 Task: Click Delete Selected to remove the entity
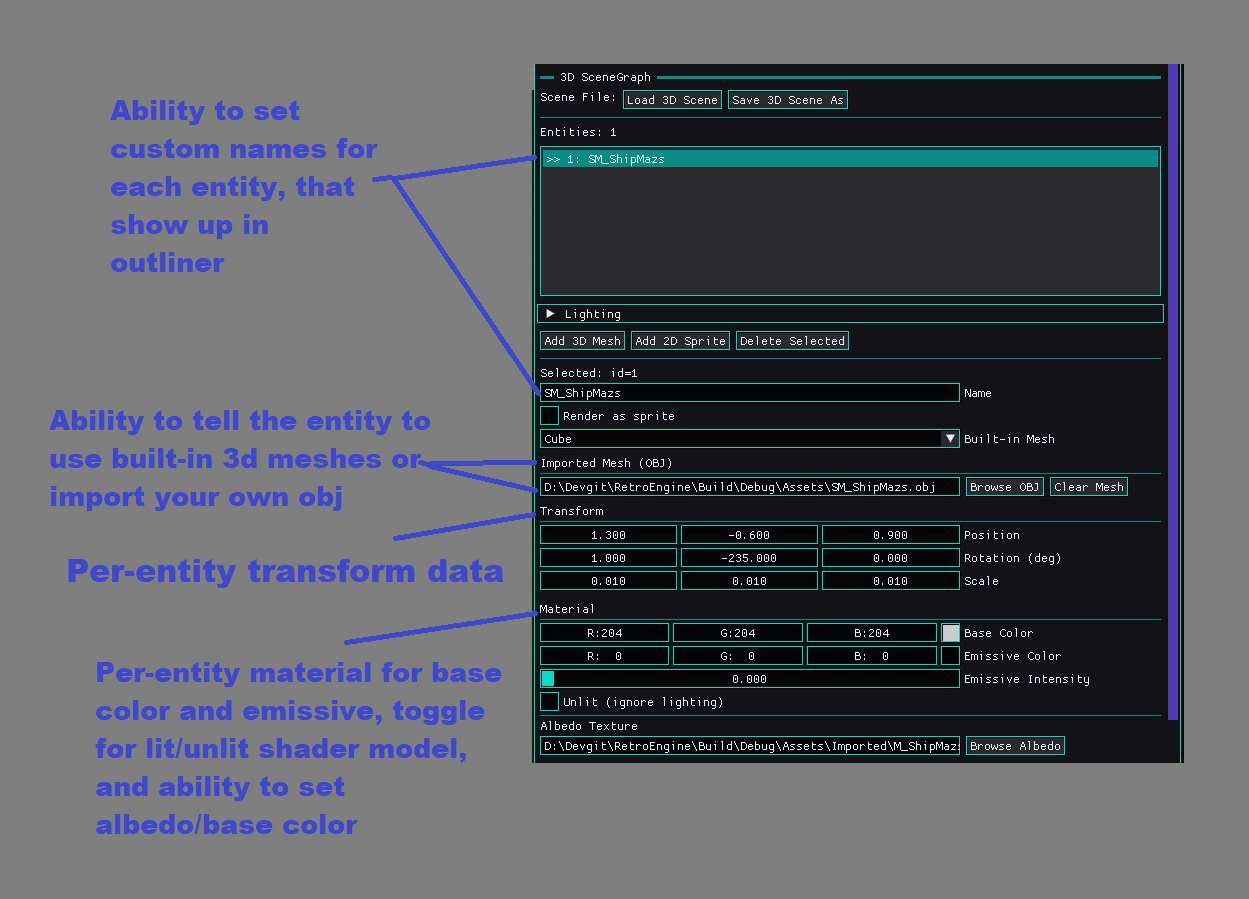pyautogui.click(x=792, y=340)
